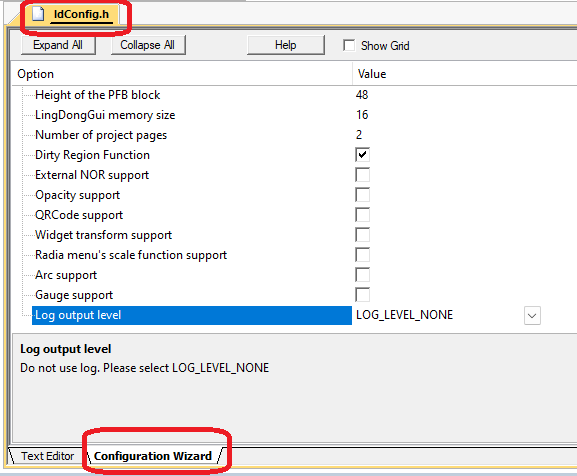Viewport: 577px width, 476px height.
Task: Open the Help button
Action: tap(286, 45)
